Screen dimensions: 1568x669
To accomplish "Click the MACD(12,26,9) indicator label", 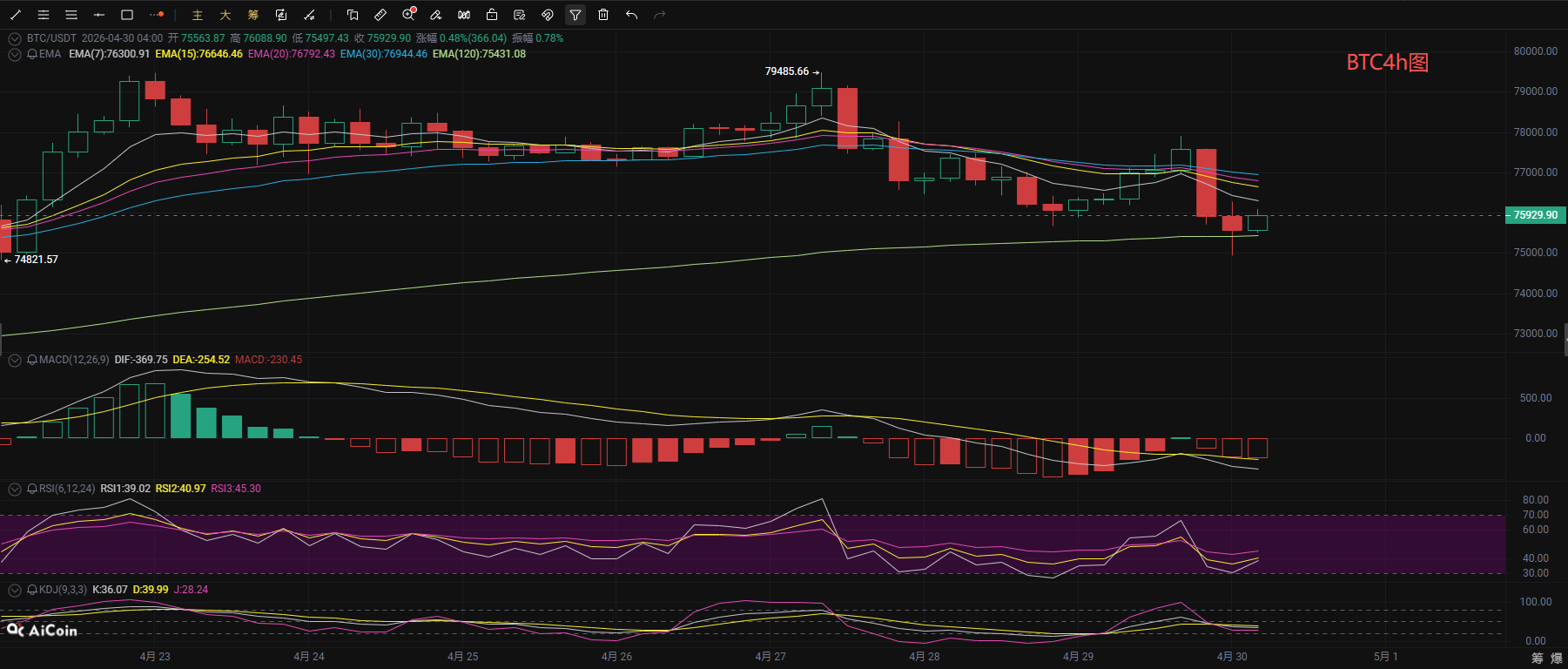I will click(x=74, y=360).
